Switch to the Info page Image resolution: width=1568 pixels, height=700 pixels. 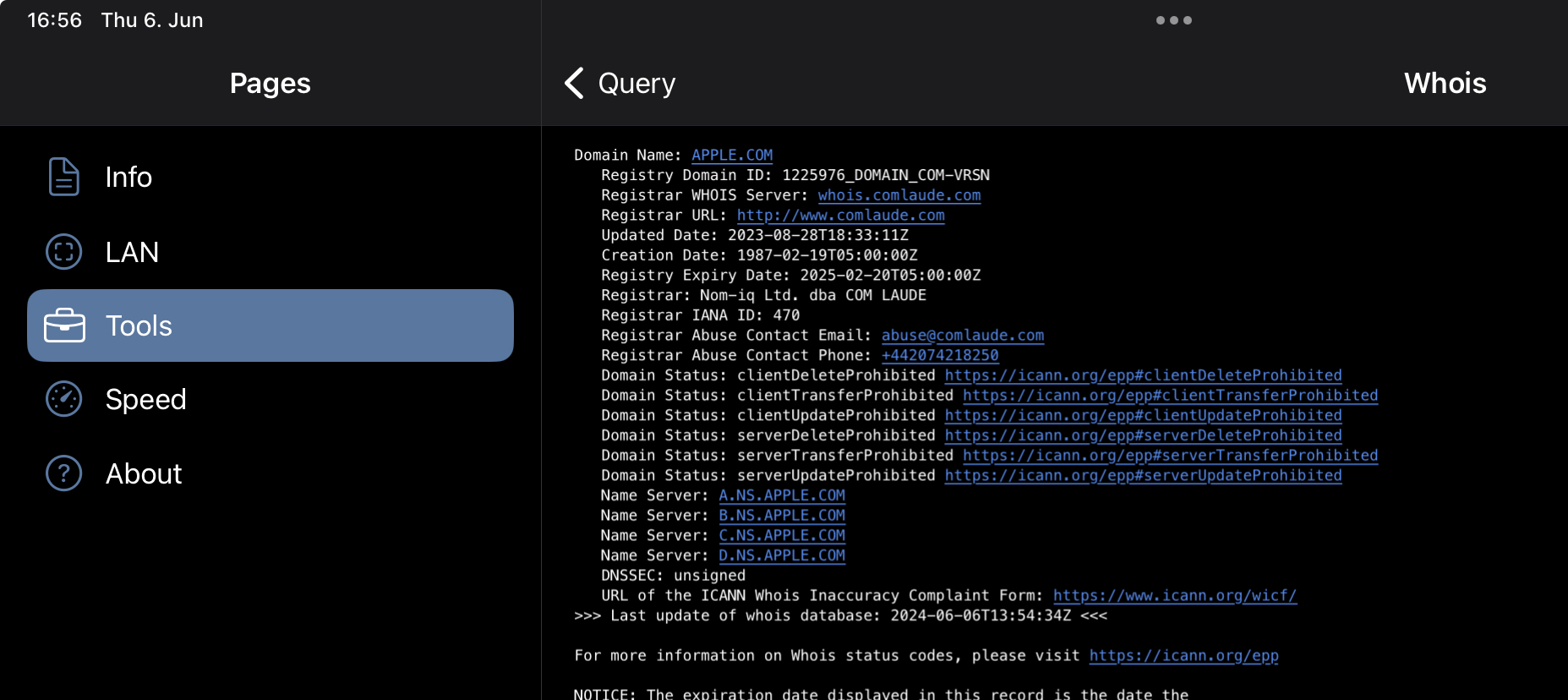pyautogui.click(x=128, y=177)
